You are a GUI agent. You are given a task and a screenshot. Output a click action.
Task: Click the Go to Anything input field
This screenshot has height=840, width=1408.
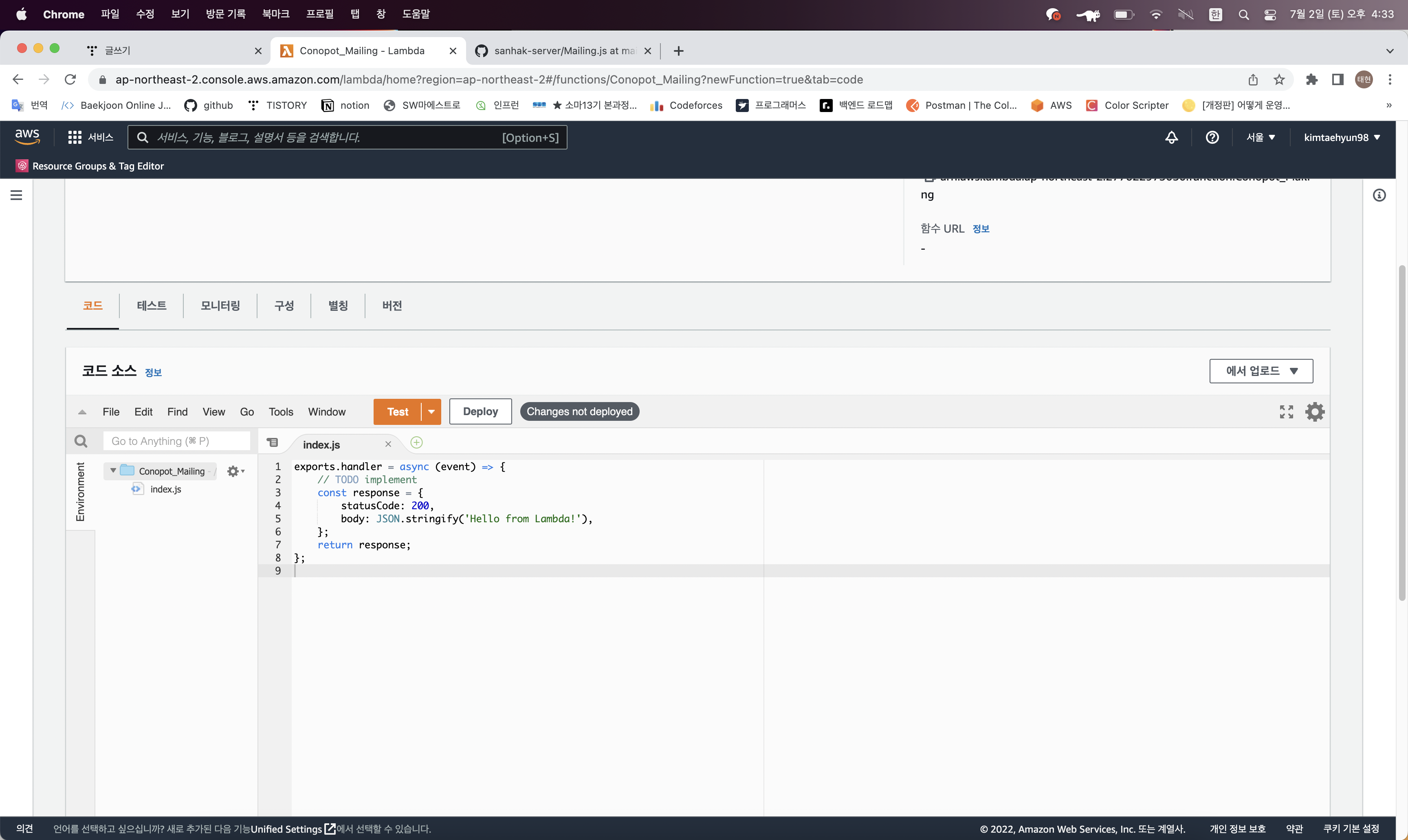pos(176,441)
